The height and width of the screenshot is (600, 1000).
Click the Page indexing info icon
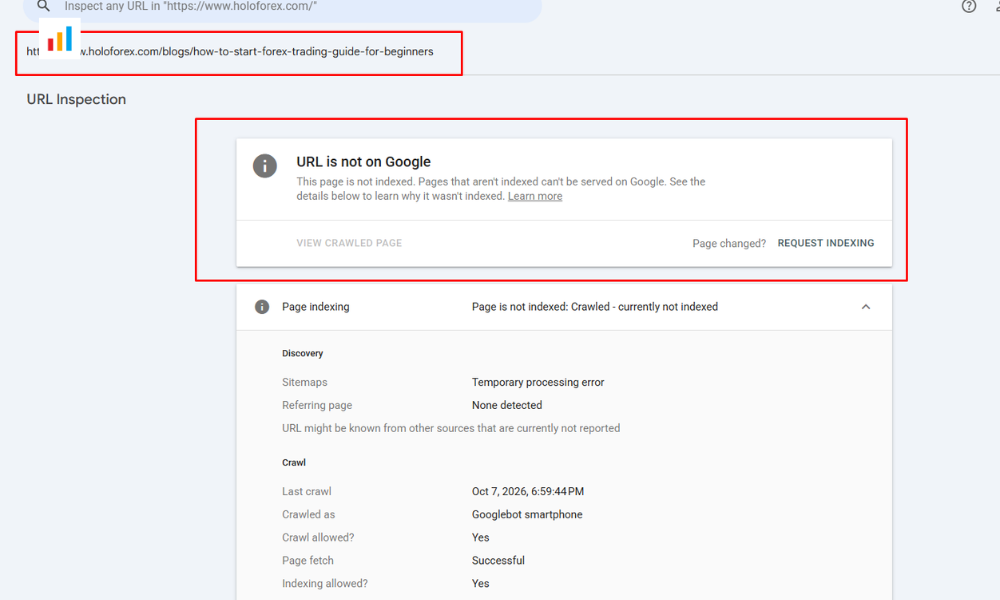point(261,307)
